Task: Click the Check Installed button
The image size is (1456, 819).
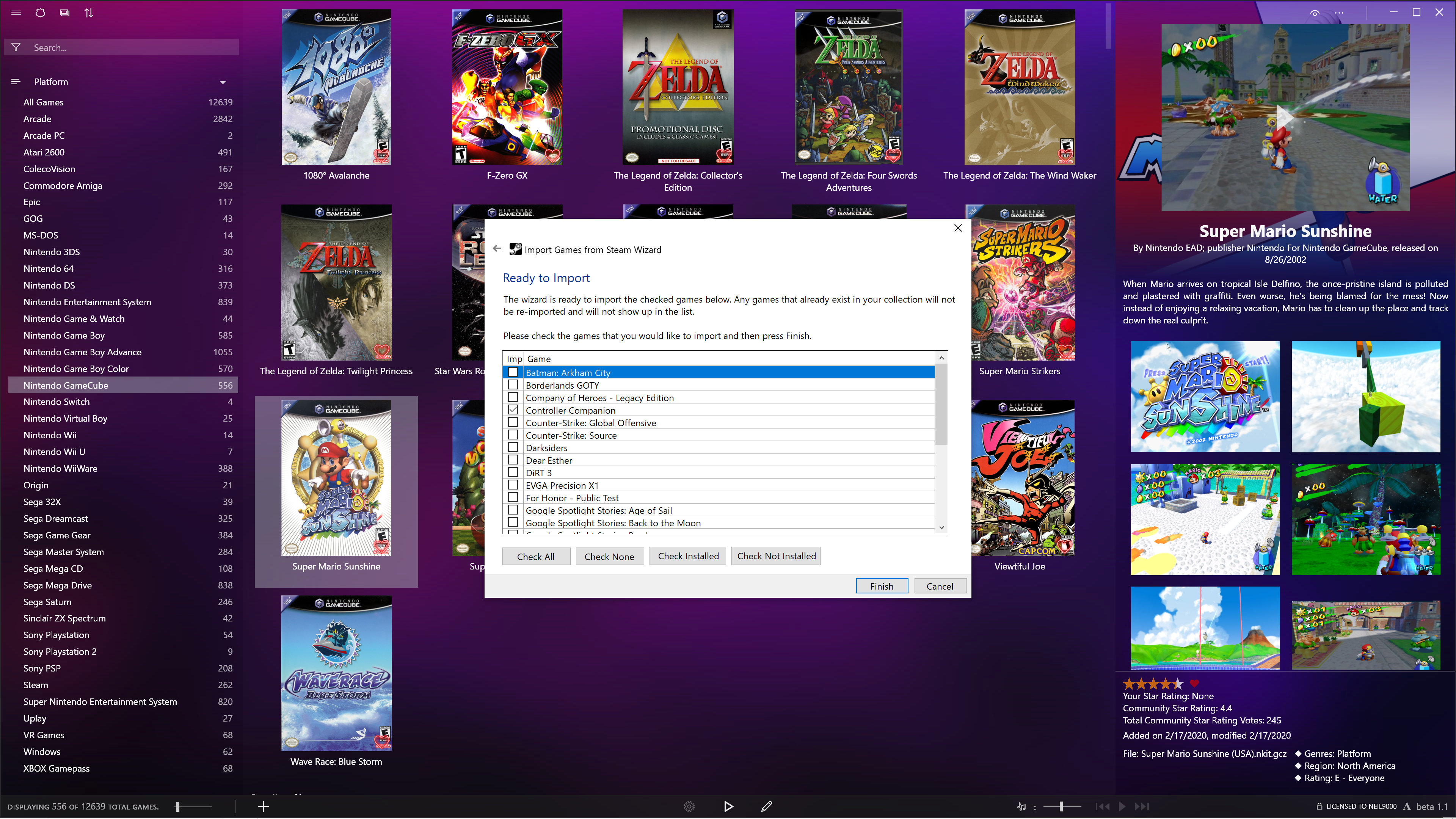Action: 688,555
